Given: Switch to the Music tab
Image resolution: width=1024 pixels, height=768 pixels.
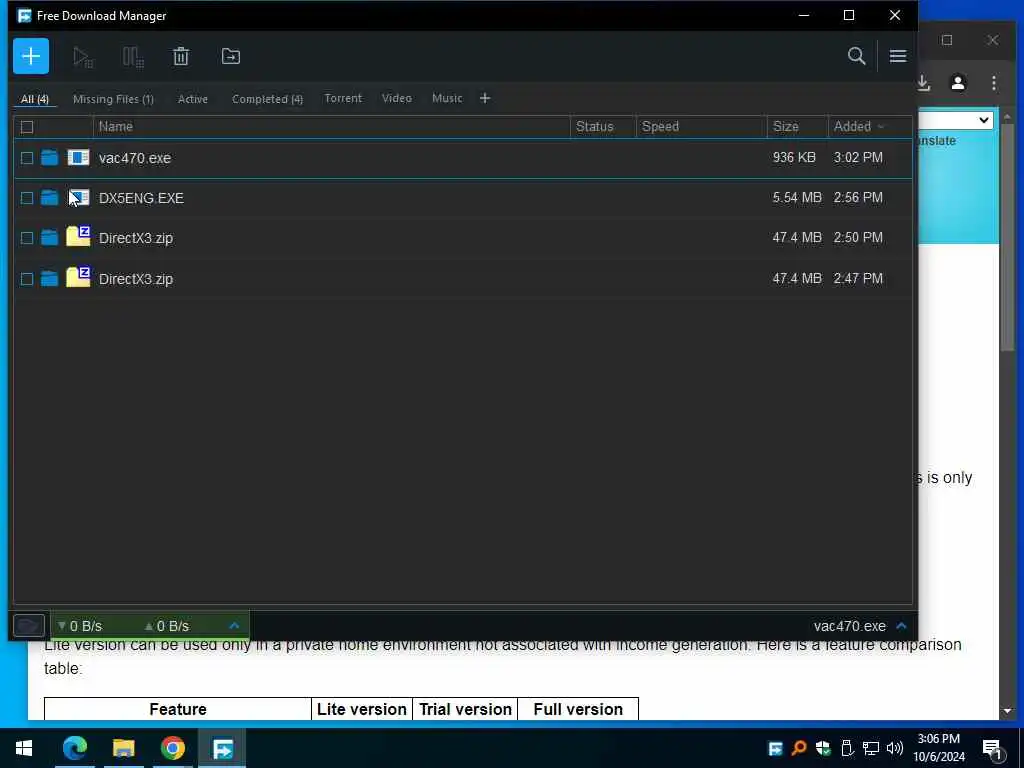Looking at the screenshot, I should coord(447,99).
